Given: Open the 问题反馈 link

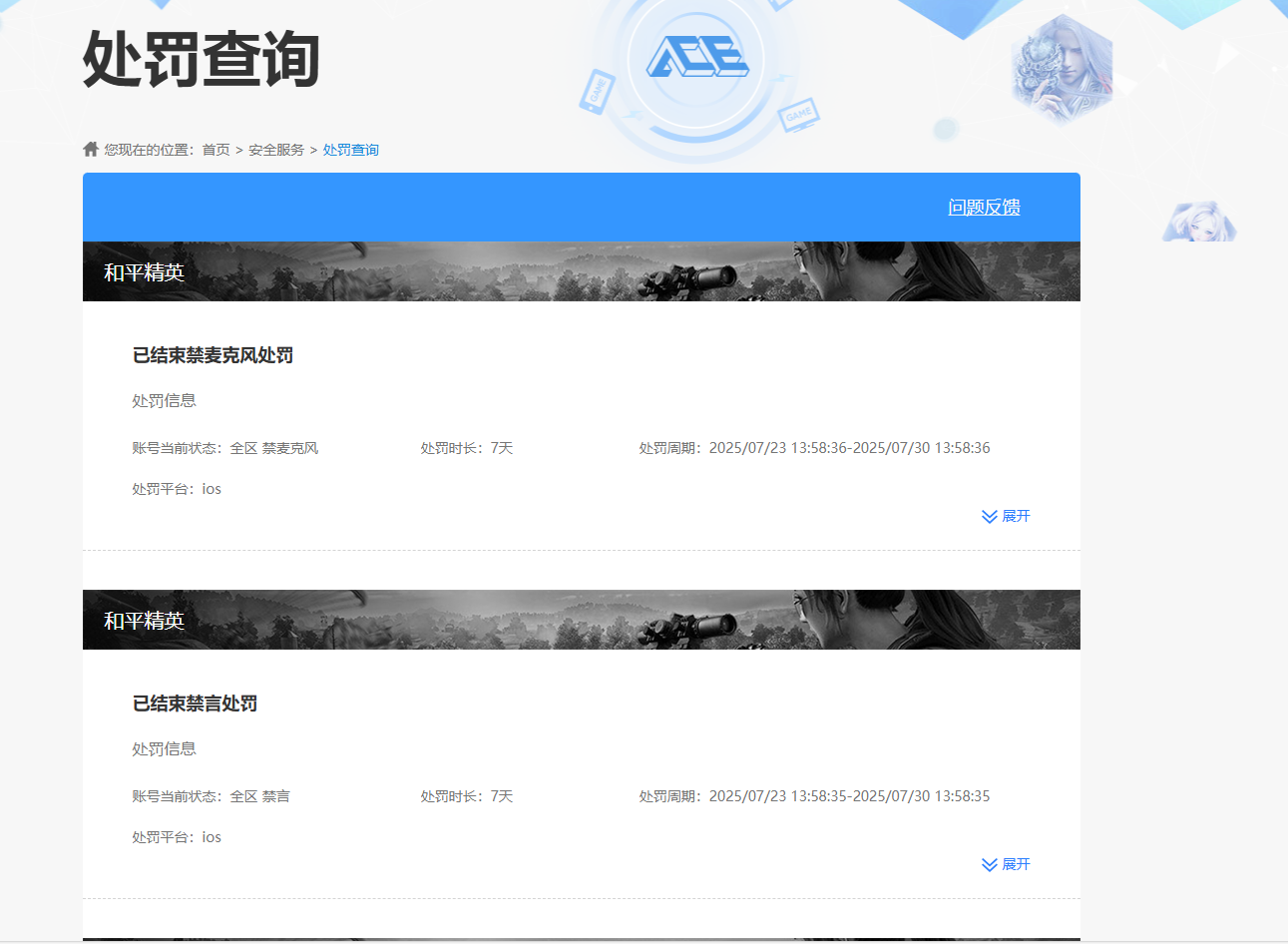Looking at the screenshot, I should coord(984,208).
